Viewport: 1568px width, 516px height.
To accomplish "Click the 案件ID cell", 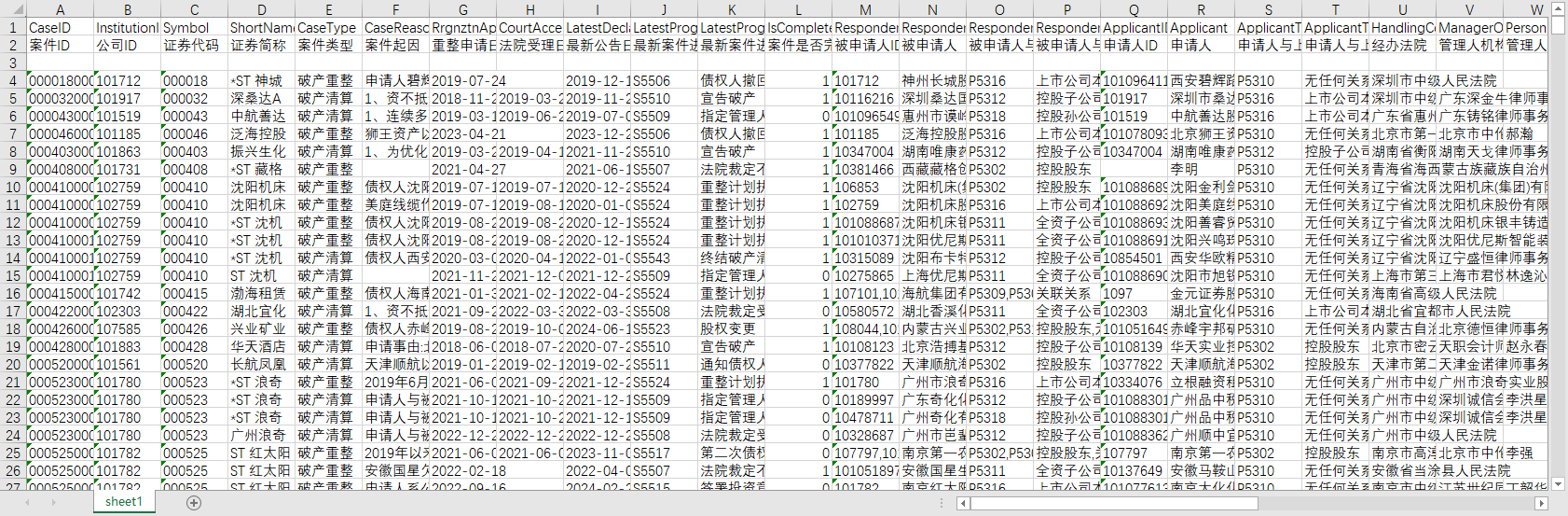I will point(60,45).
